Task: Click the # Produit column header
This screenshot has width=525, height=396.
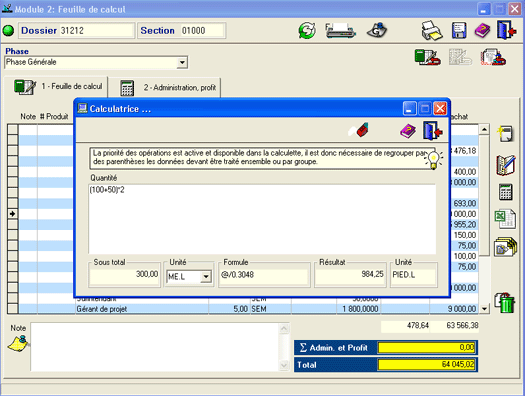Action: [x=54, y=116]
